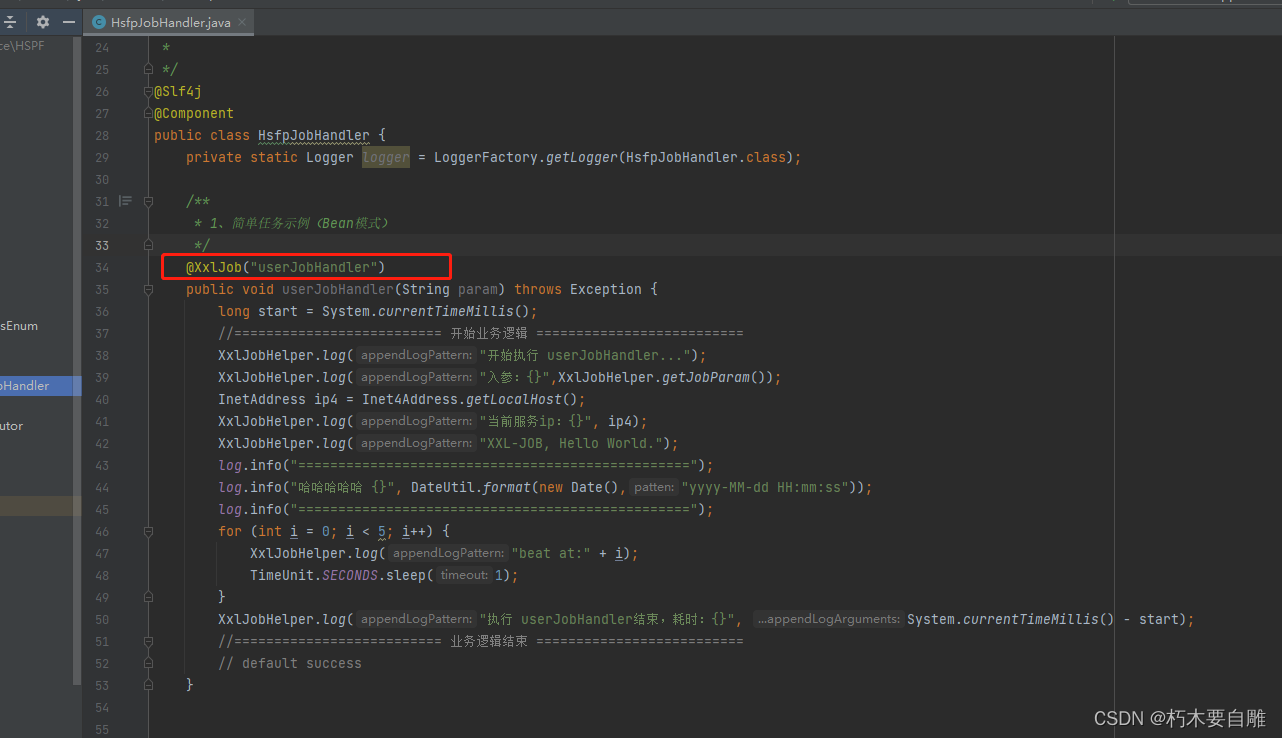Click line number 46 in gutter
The image size is (1282, 738).
(101, 531)
